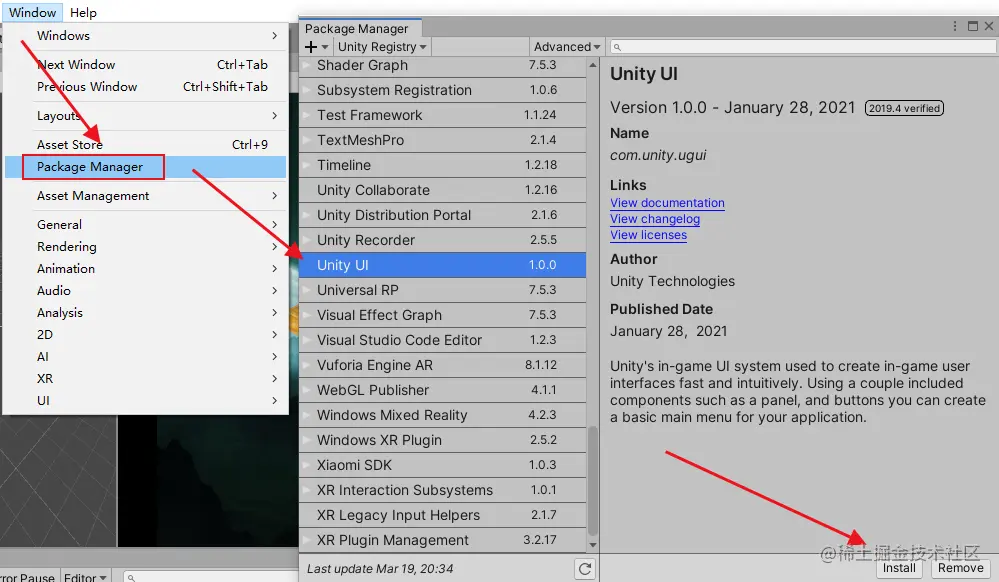This screenshot has height=582, width=999.
Task: Click the package list scroll down arrow
Action: (593, 545)
